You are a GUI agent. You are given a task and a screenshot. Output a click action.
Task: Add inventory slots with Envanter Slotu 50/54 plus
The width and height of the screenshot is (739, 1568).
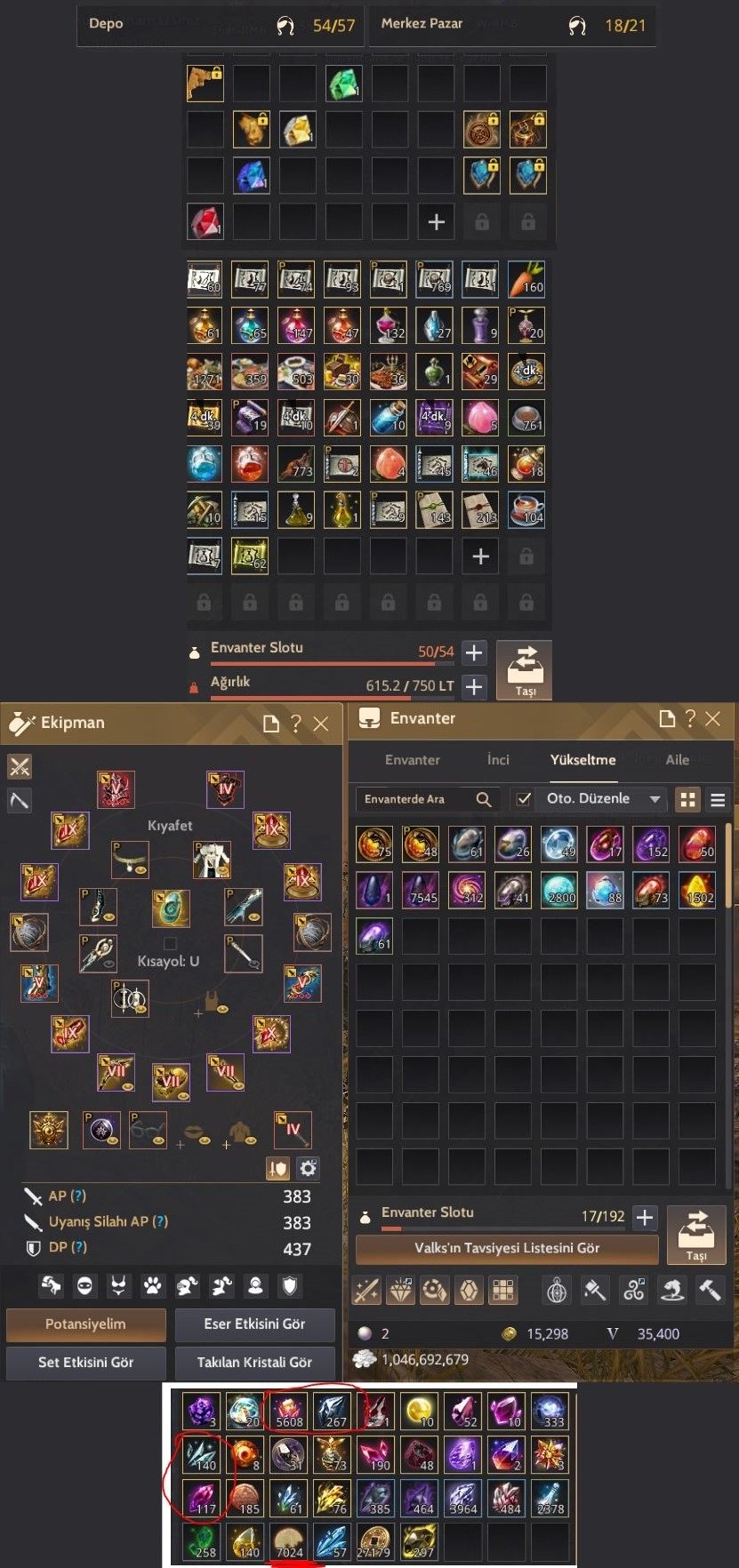[474, 653]
